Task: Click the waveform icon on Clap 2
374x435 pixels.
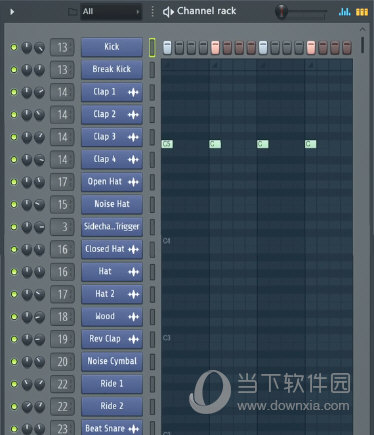Action: click(133, 115)
